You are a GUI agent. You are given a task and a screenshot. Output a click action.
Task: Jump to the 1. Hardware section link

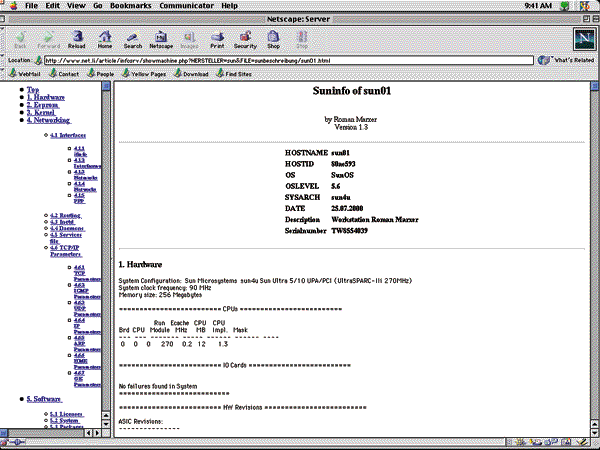tap(46, 97)
